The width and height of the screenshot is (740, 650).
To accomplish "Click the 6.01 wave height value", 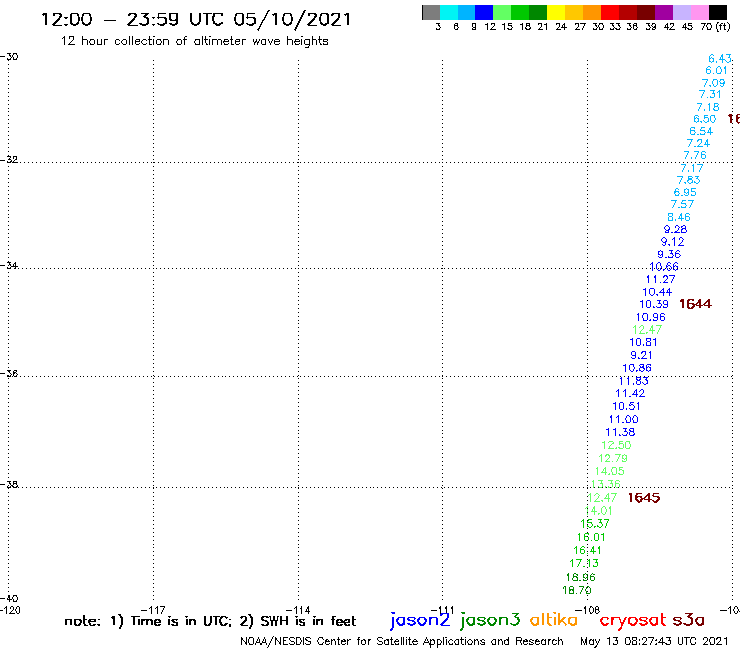I will click(x=716, y=70).
